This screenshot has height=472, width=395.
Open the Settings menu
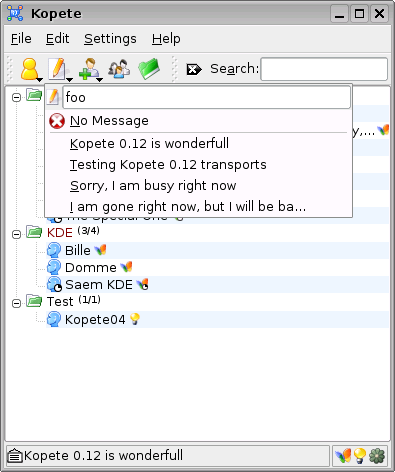[x=110, y=39]
